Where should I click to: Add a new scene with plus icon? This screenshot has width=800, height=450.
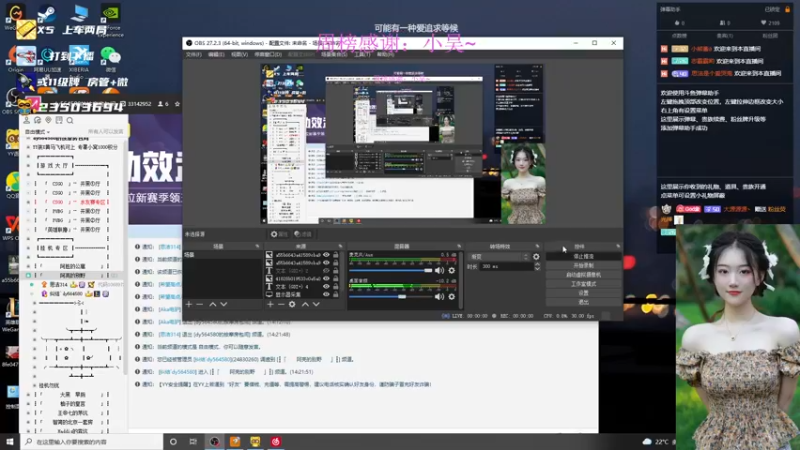189,304
